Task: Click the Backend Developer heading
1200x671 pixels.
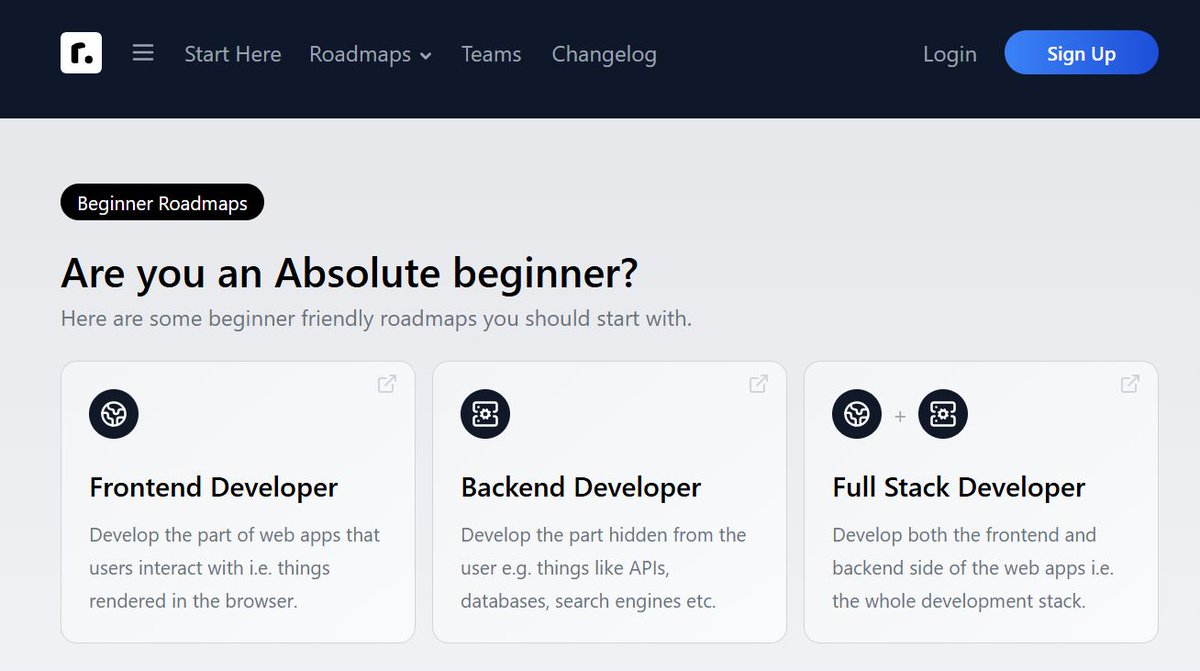Action: tap(579, 487)
